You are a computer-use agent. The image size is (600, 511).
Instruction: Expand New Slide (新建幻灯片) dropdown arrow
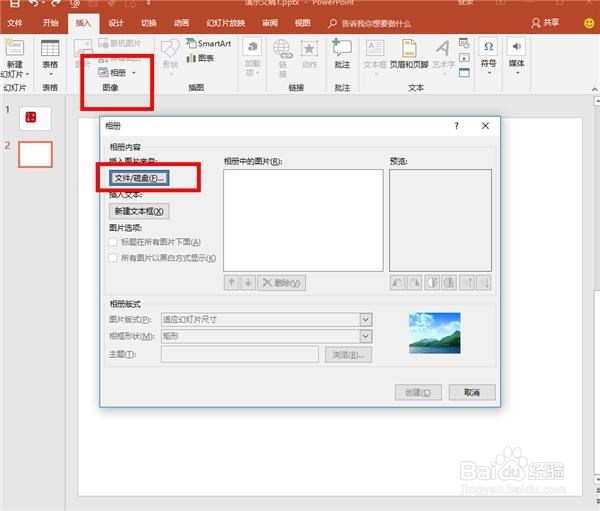28,74
